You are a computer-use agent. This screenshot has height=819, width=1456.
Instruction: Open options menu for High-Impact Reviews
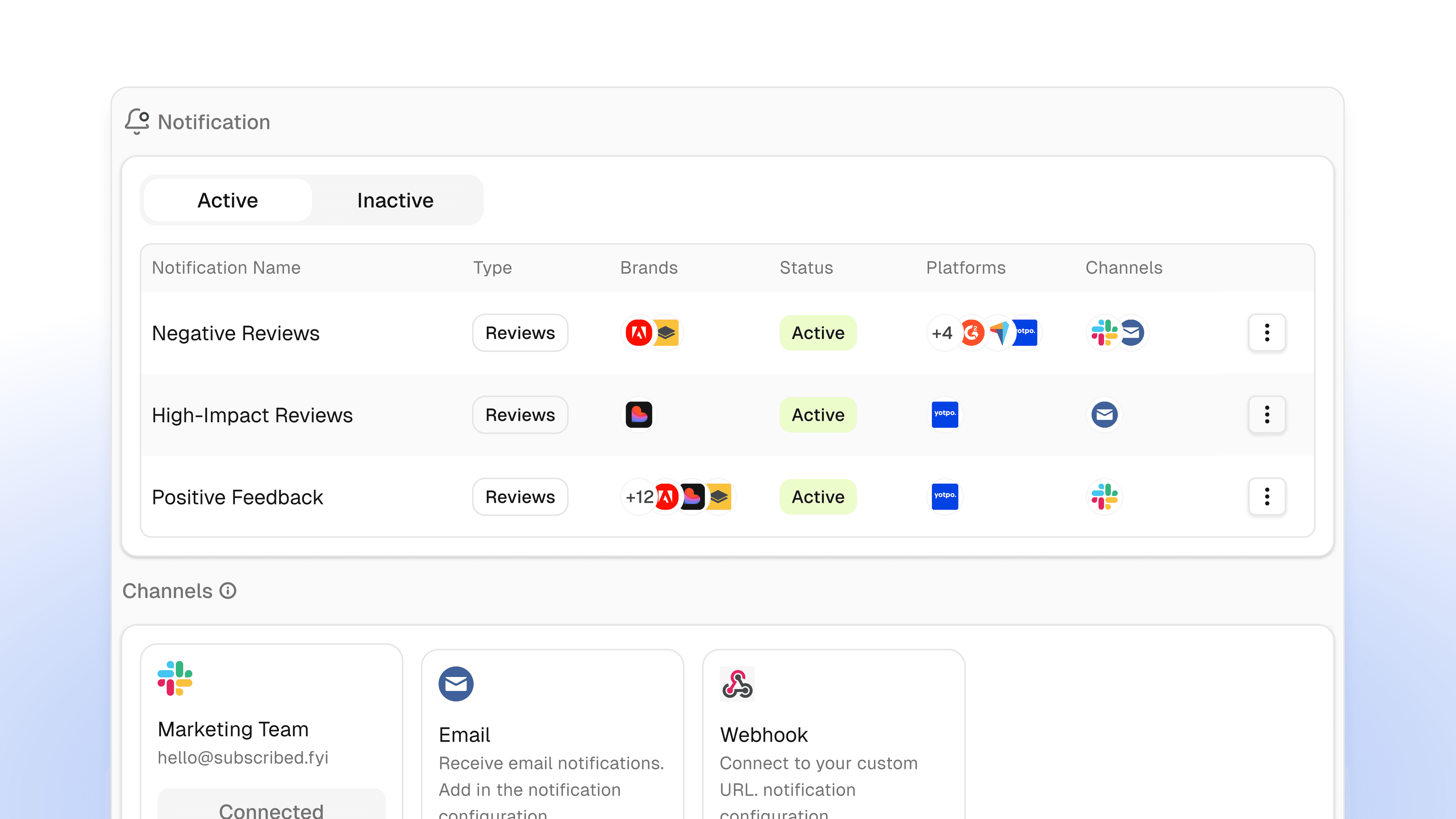point(1267,415)
